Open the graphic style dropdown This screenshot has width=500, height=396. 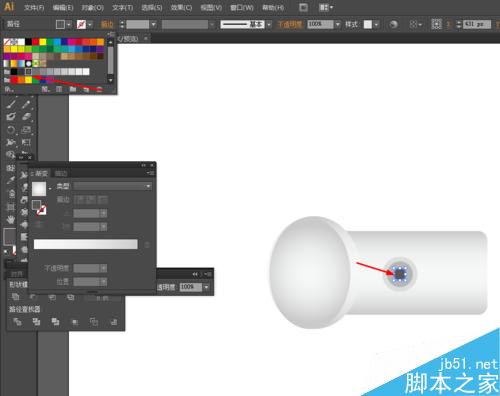[x=376, y=24]
